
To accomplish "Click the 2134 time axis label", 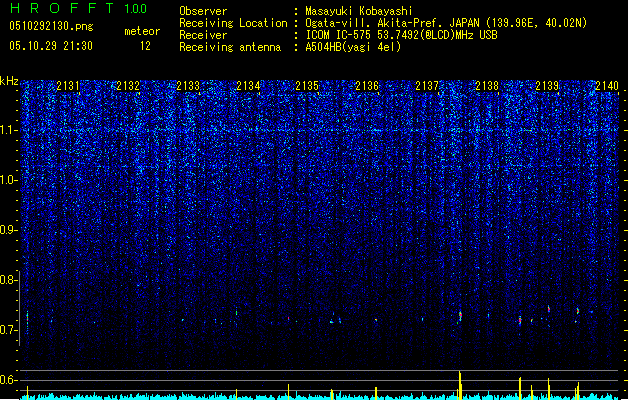I will click(x=248, y=86).
